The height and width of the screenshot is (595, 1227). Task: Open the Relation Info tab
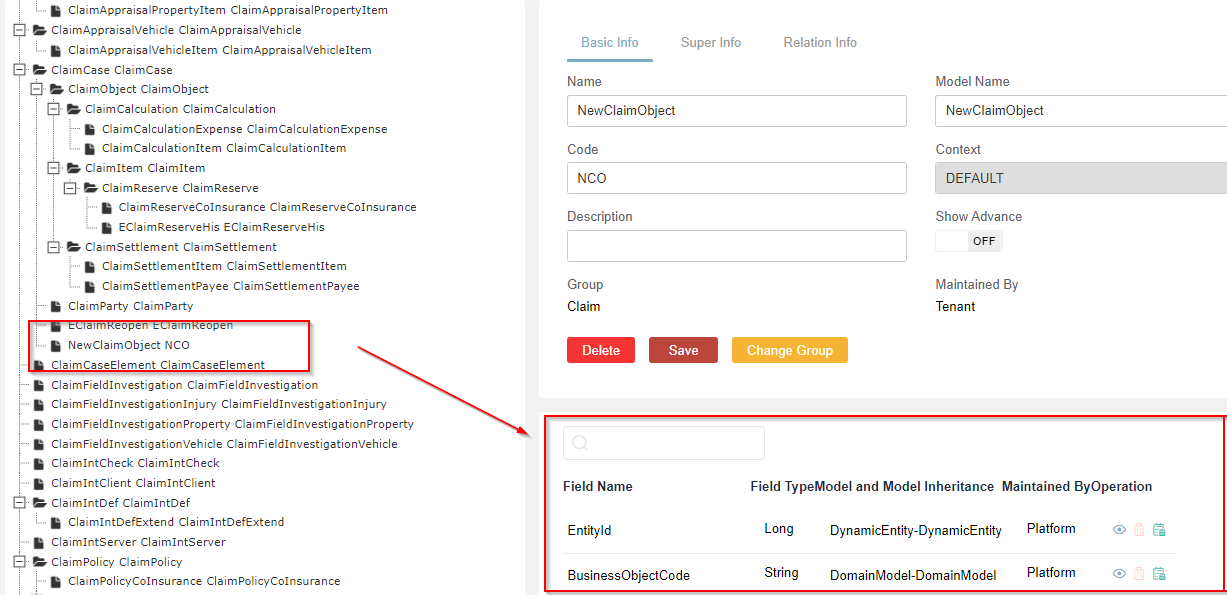click(x=820, y=43)
